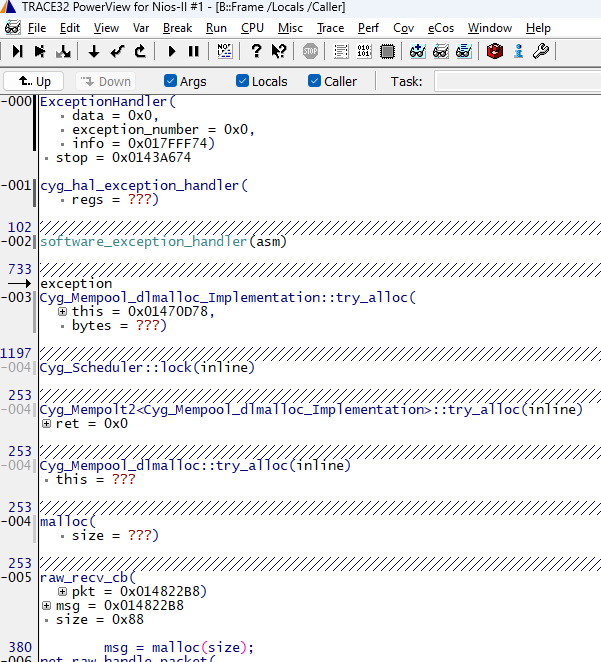This screenshot has height=662, width=601.
Task: Expand the 'pkt = 0x014822B8' node
Action: tap(62, 591)
